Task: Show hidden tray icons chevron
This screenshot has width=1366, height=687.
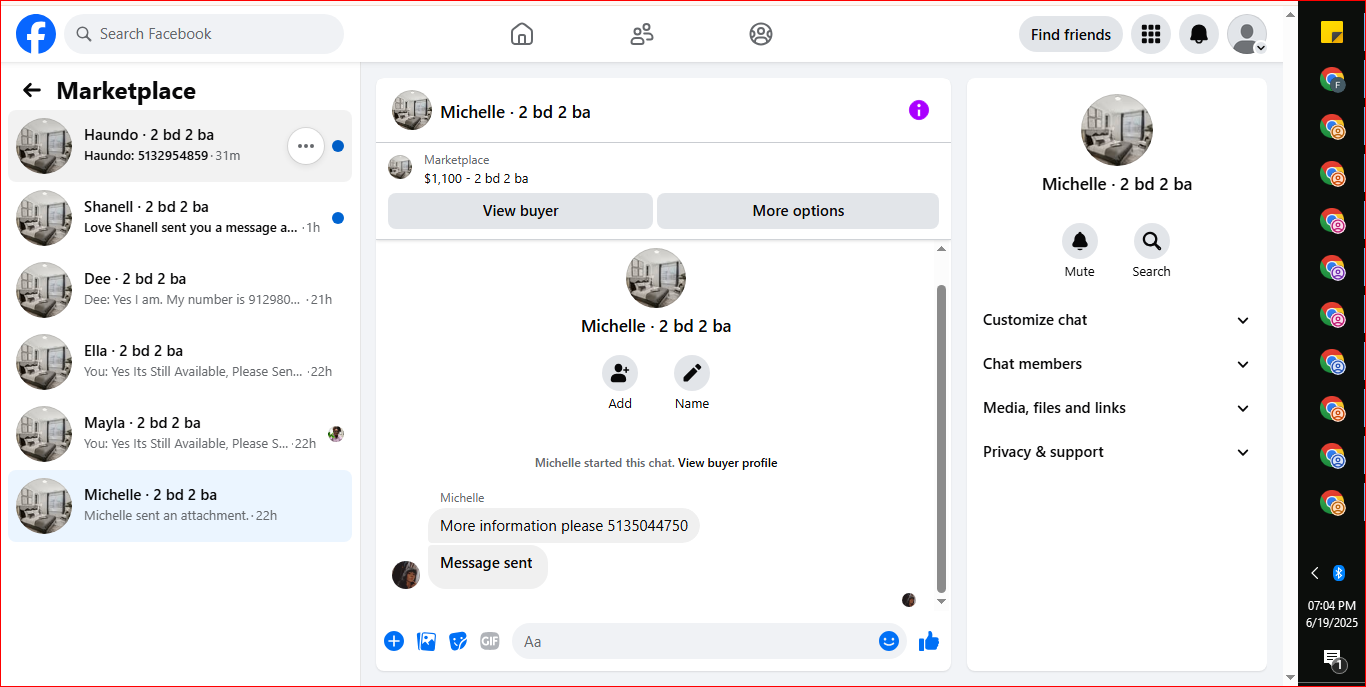Action: click(1315, 573)
